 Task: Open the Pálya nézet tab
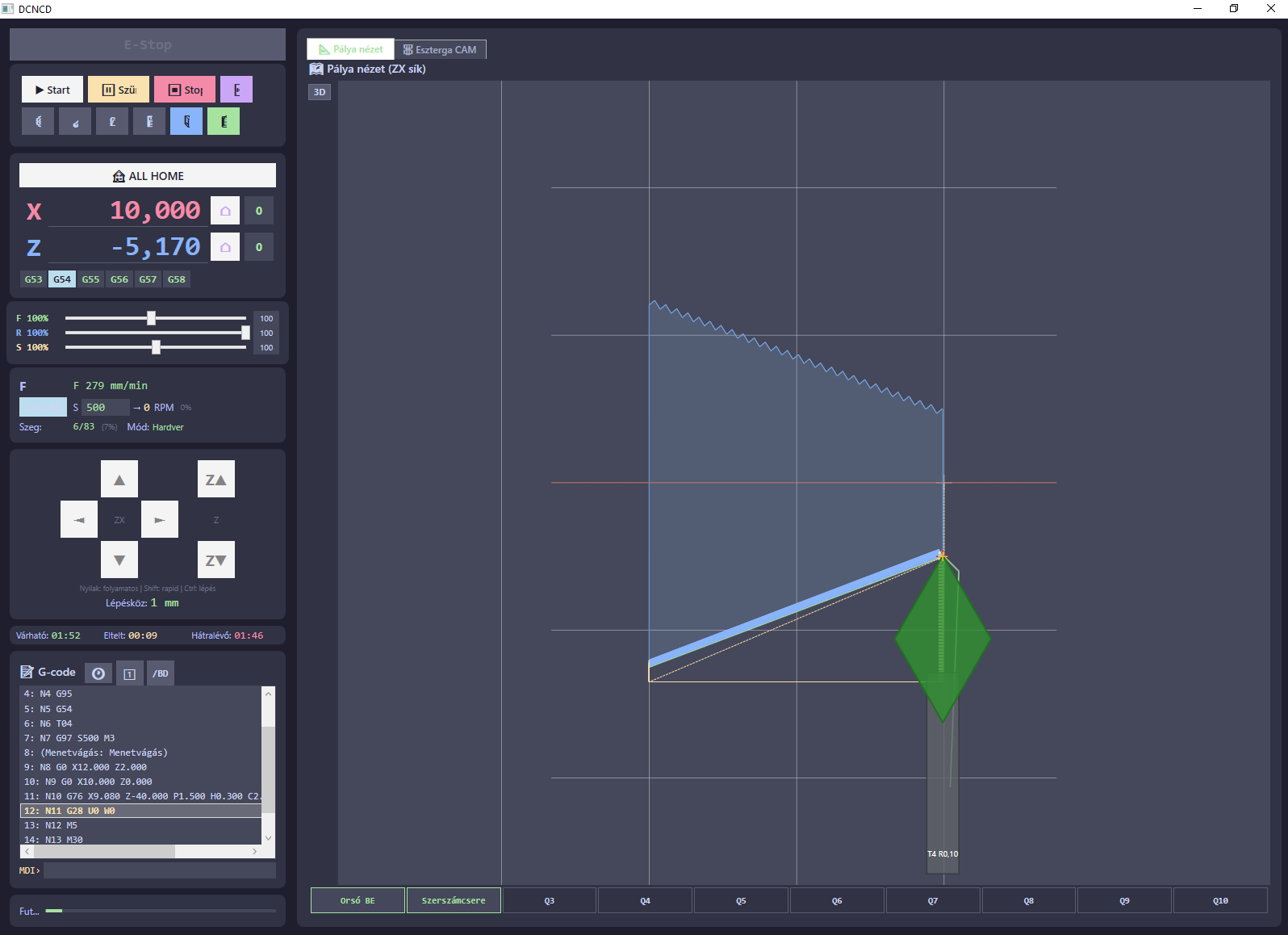pyautogui.click(x=351, y=49)
